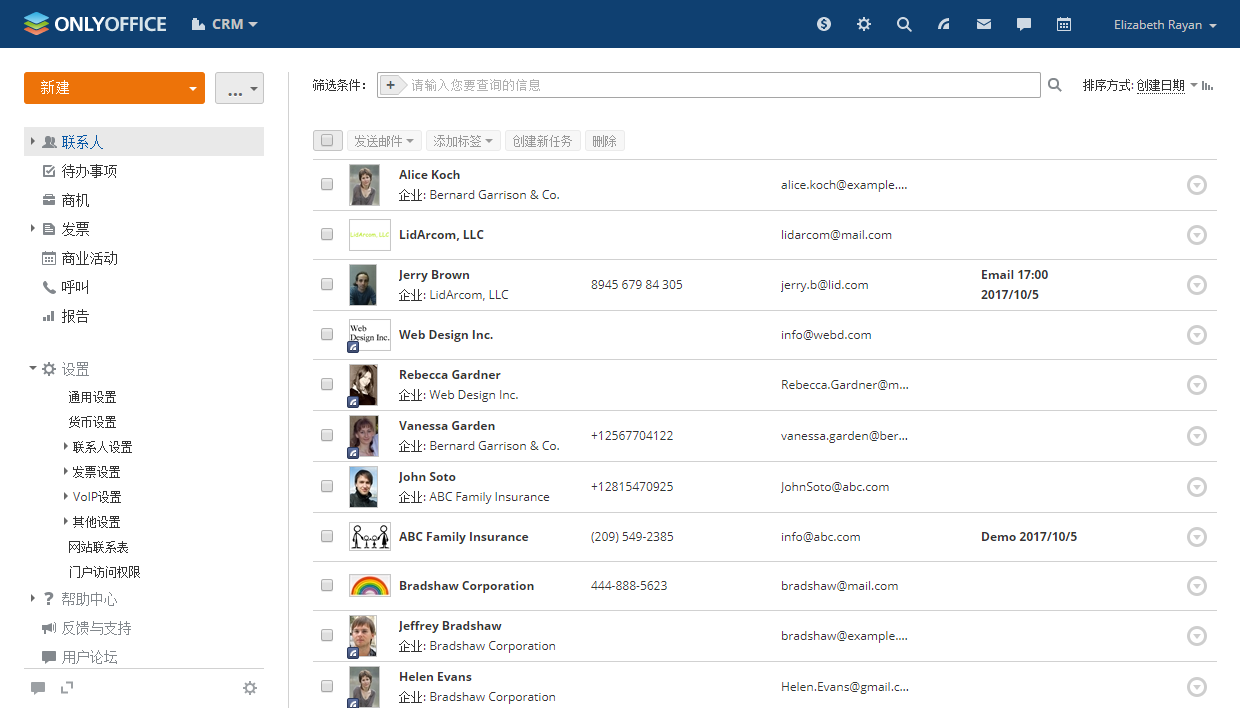The height and width of the screenshot is (708, 1240).
Task: Open the talk chat bubble in header
Action: coord(1024,24)
